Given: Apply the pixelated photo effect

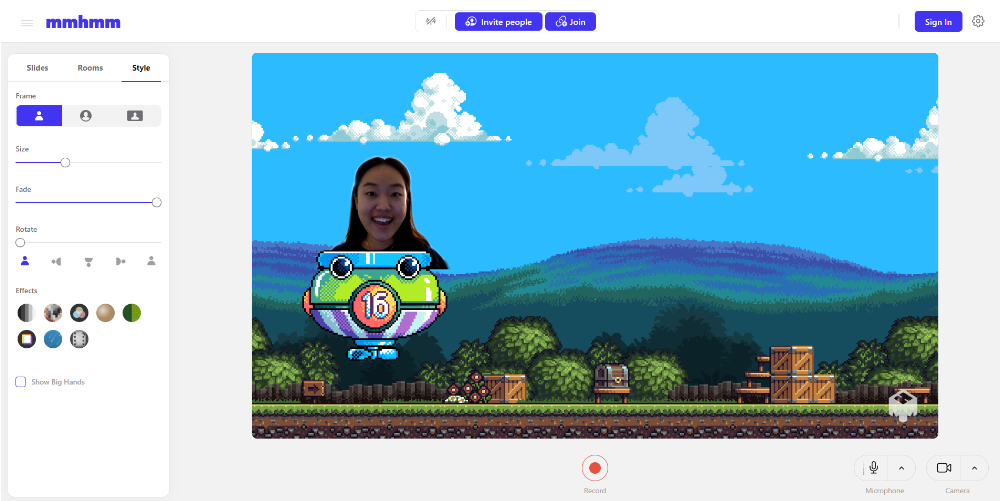Looking at the screenshot, I should tap(52, 313).
